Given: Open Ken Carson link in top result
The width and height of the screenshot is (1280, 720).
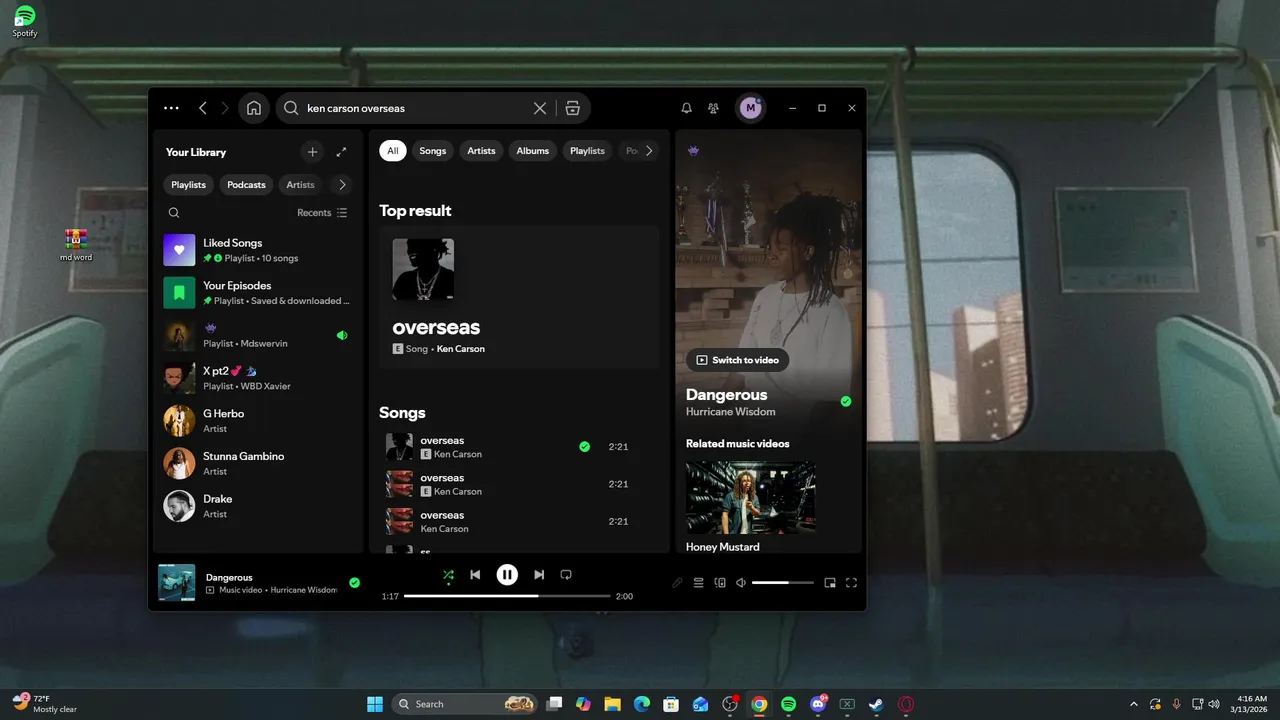Looking at the screenshot, I should pyautogui.click(x=460, y=349).
